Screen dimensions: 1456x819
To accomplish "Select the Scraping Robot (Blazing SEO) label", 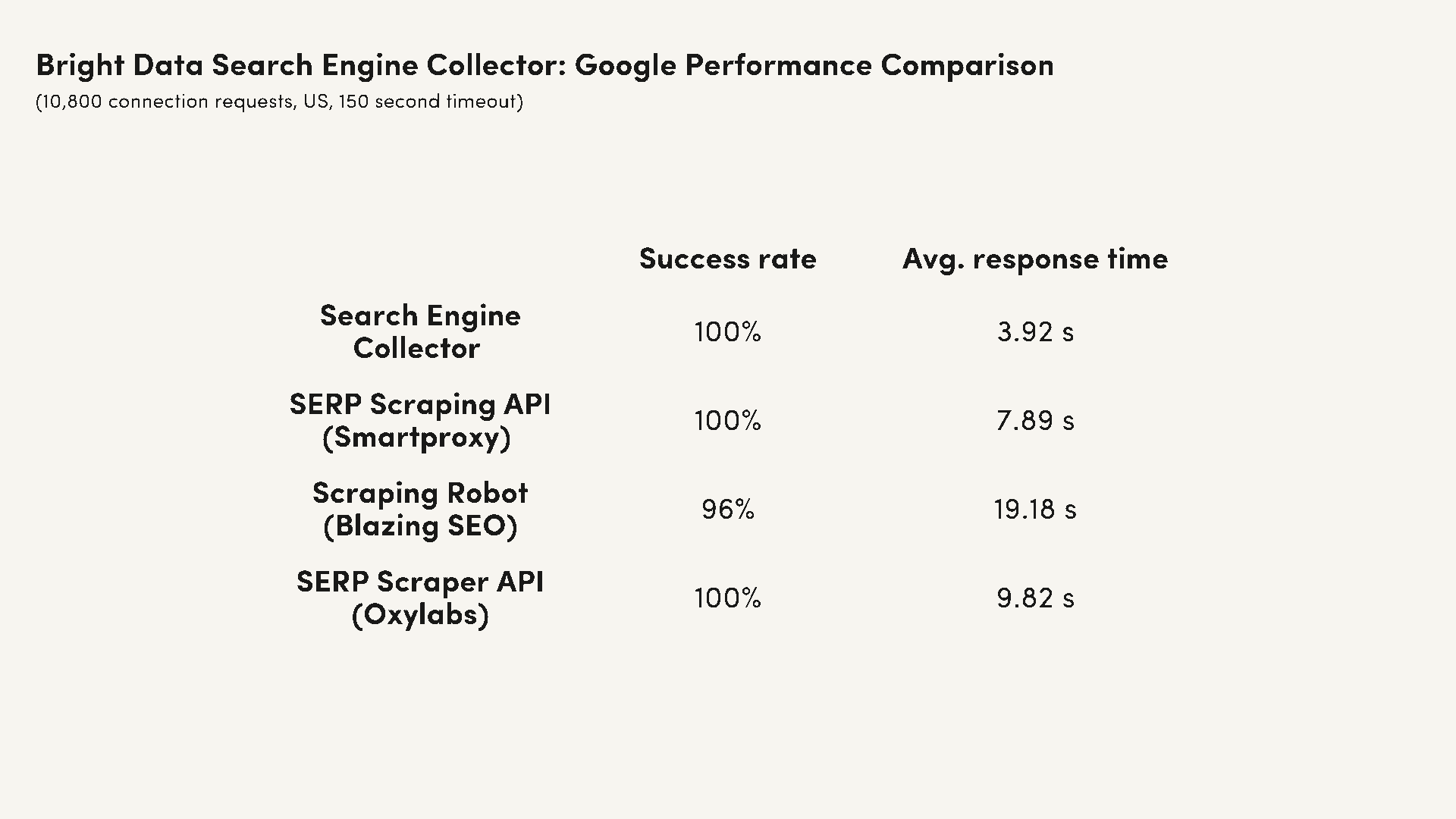I will (419, 510).
